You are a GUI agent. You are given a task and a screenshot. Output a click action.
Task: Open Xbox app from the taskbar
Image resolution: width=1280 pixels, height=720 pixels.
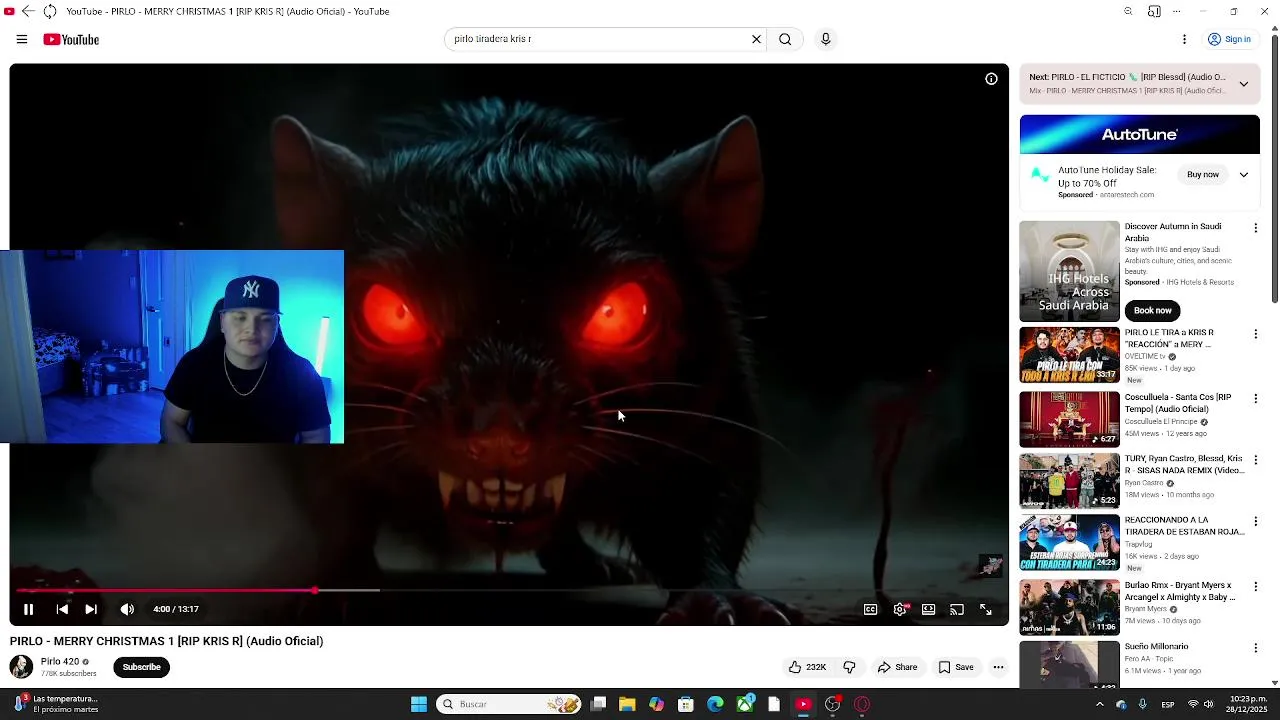(745, 704)
